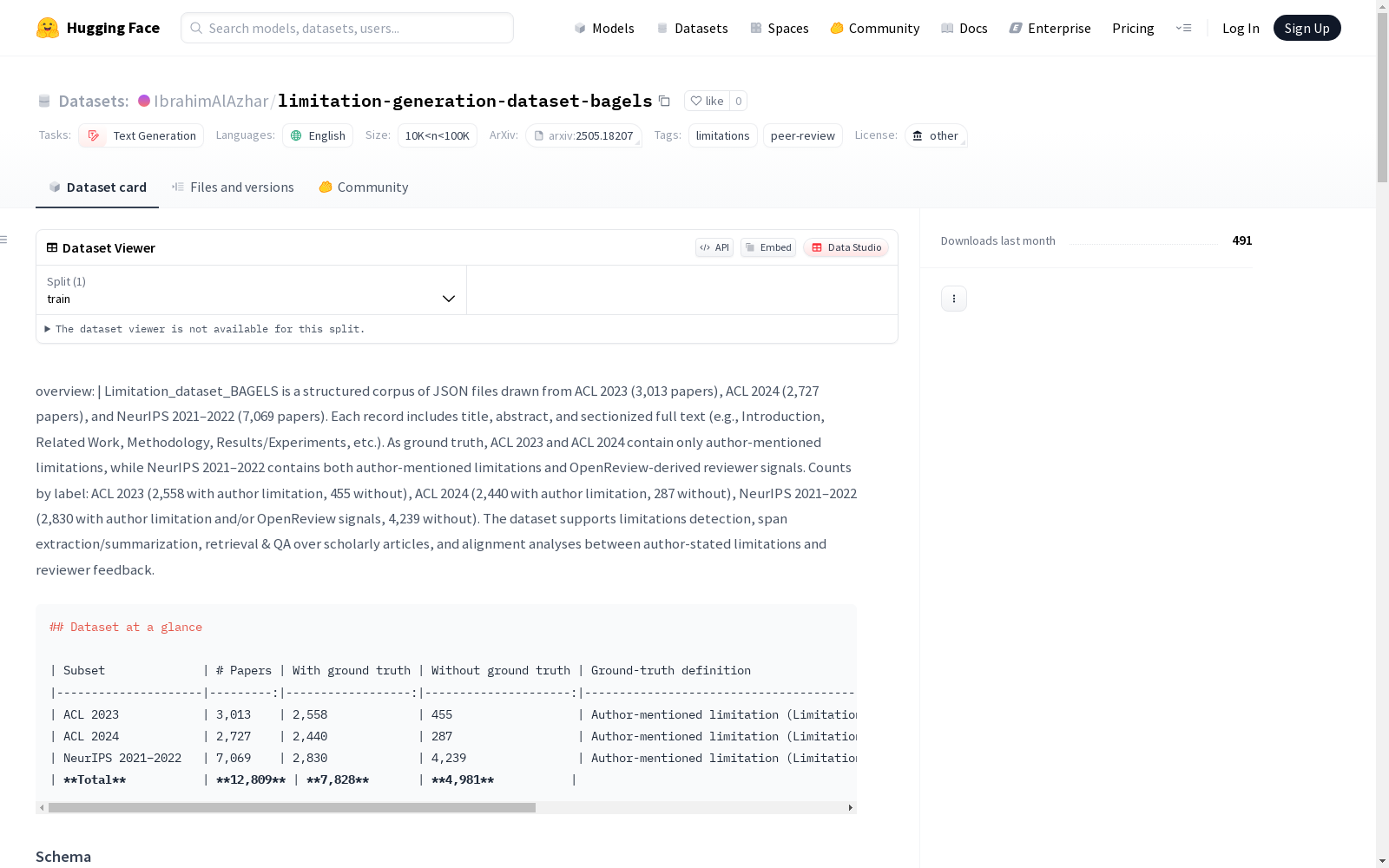The image size is (1389, 868).
Task: Click the English language tag
Action: click(318, 135)
